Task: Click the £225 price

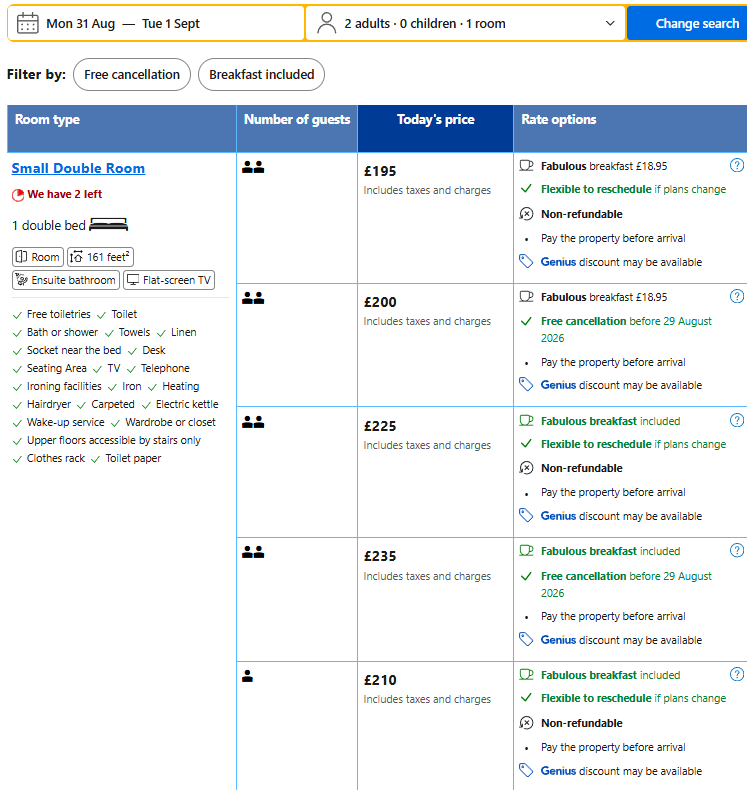Action: [x=380, y=426]
